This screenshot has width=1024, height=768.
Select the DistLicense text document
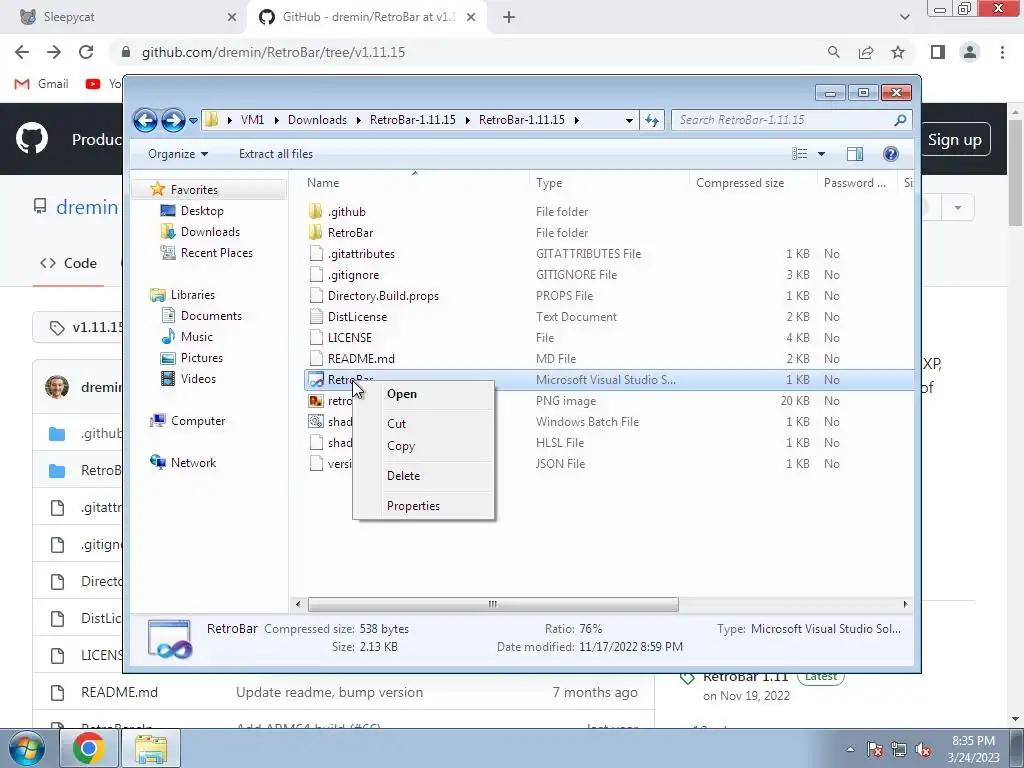[x=357, y=317]
